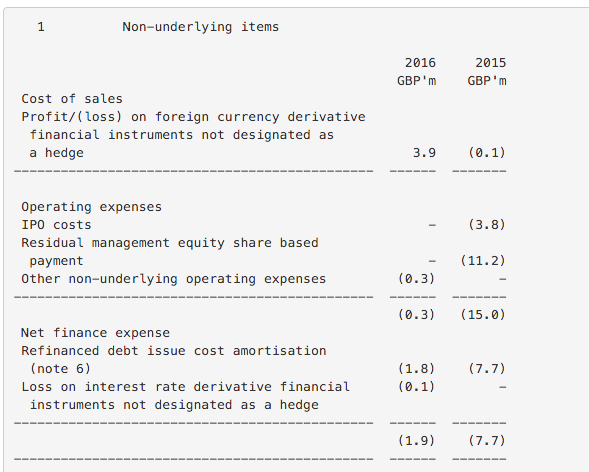Screen dimensions: 589x472
Task: Click the (1.8) debt amortisation value
Action: pyautogui.click(x=416, y=369)
